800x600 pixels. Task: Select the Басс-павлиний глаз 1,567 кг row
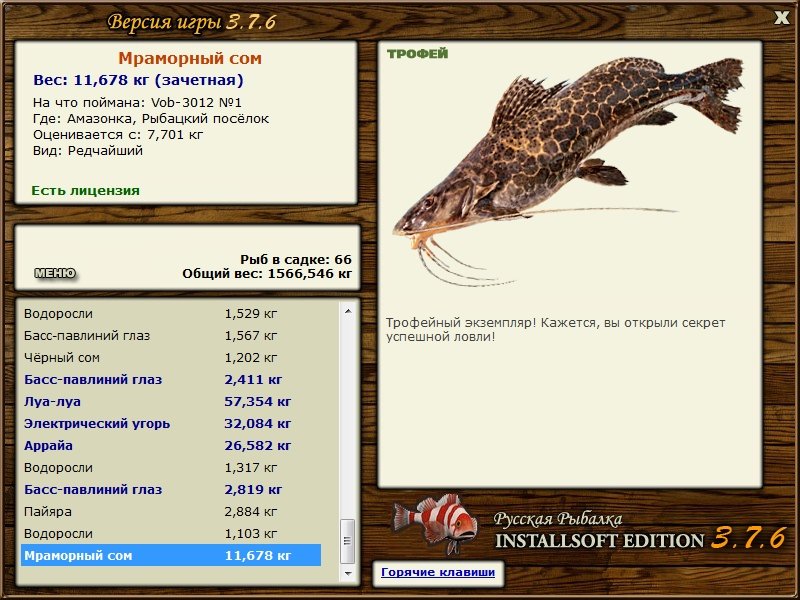click(x=171, y=336)
